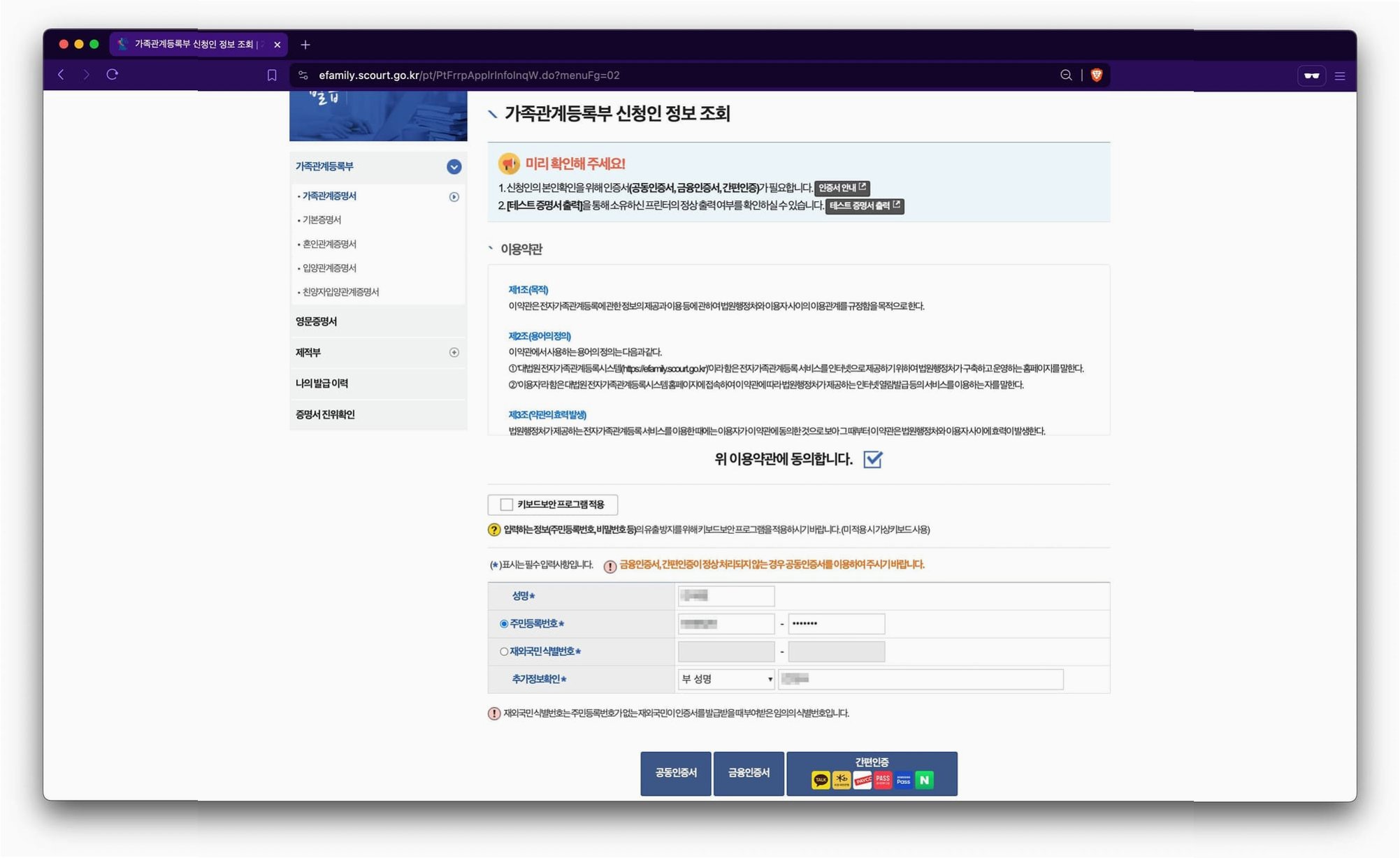Open 혼인관계증명서 in sidebar menu

click(x=329, y=244)
